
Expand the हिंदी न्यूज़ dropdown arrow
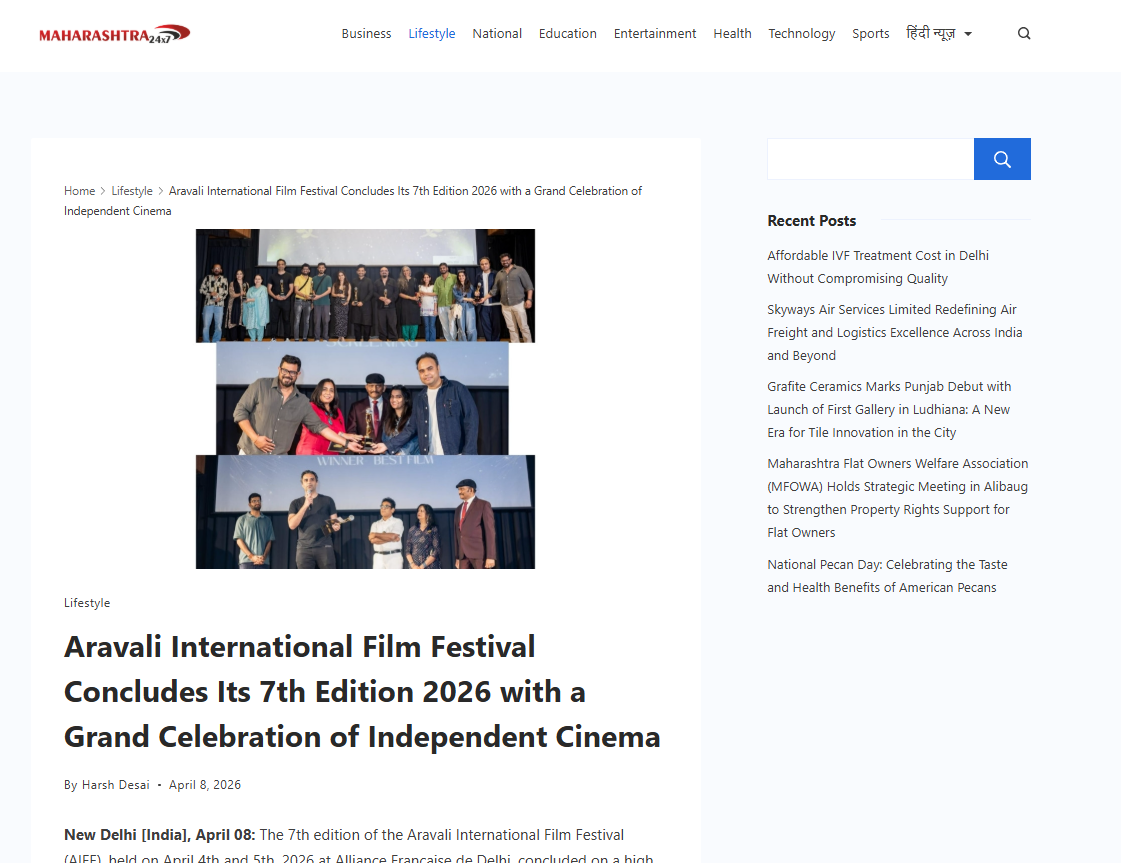[x=968, y=34]
